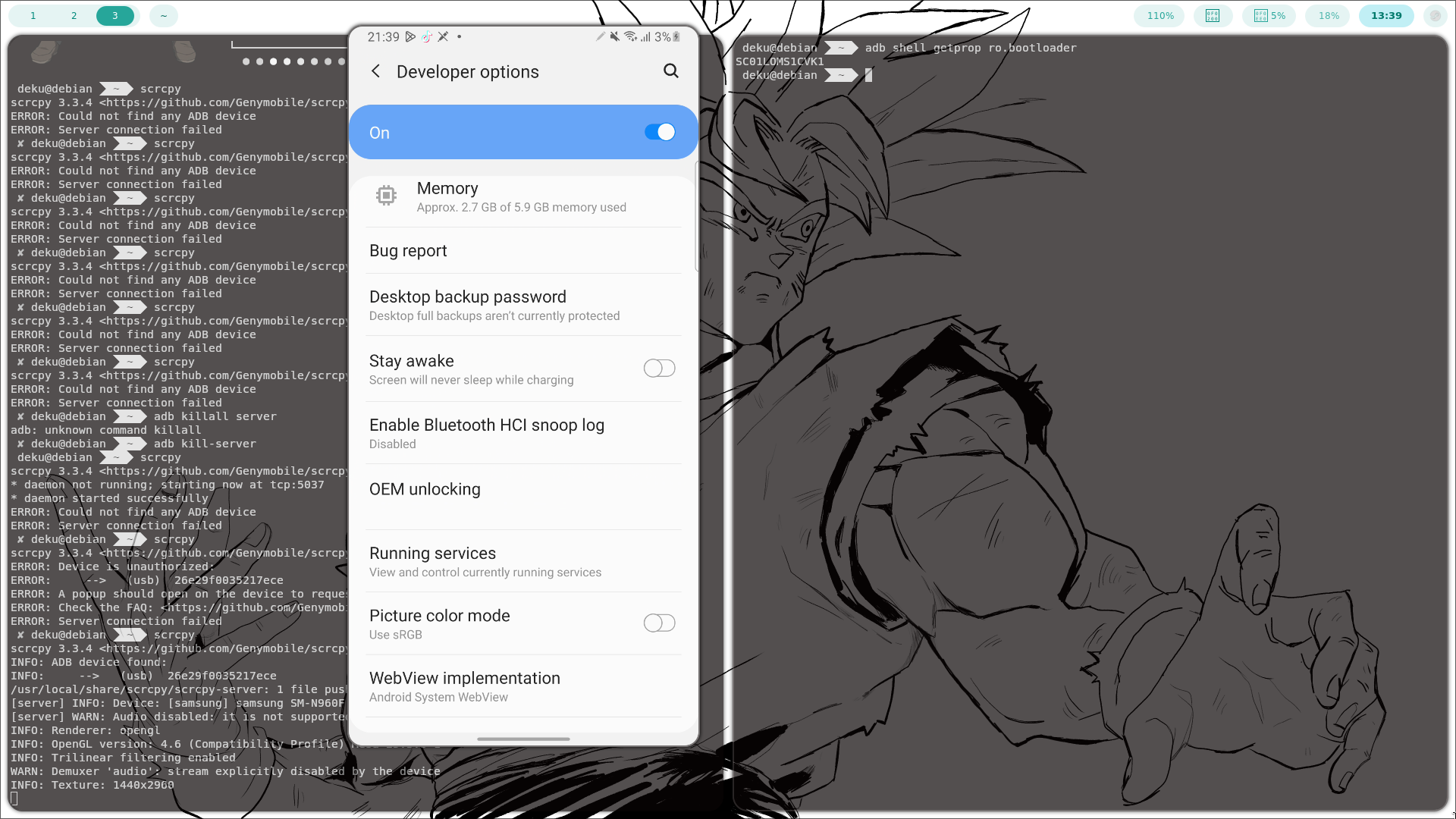Click 'INFO: Trilinear filtering enabled' line
The image size is (1456, 819).
click(x=123, y=758)
